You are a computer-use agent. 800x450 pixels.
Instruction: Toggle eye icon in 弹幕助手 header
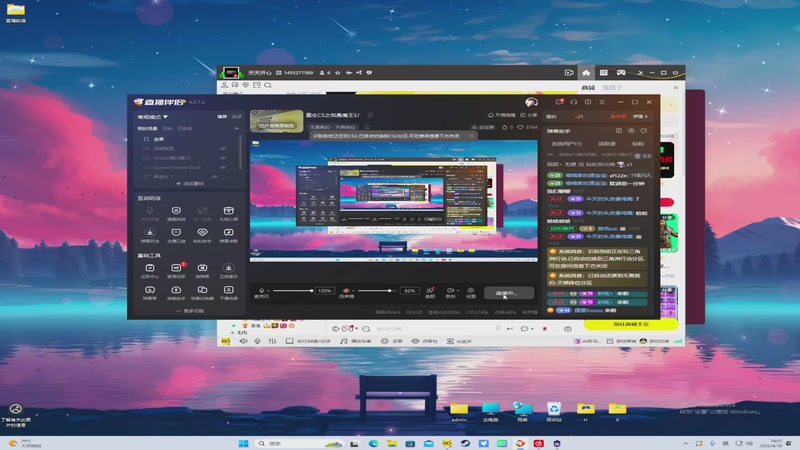pos(631,131)
